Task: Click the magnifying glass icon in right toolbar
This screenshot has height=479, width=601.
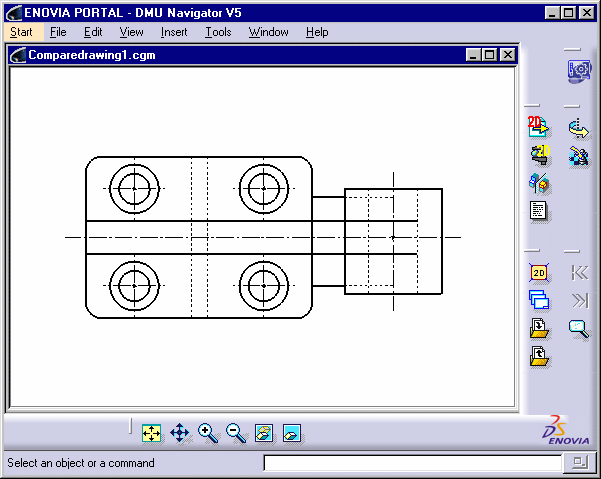Action: coord(579,329)
